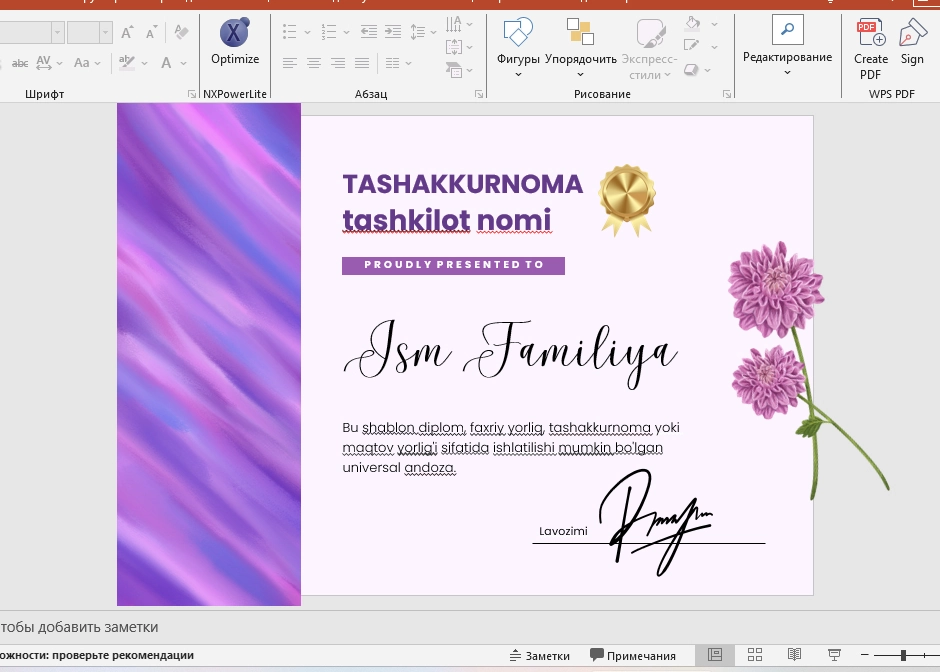
Task: Click the zoom out minus button
Action: pyautogui.click(x=864, y=655)
